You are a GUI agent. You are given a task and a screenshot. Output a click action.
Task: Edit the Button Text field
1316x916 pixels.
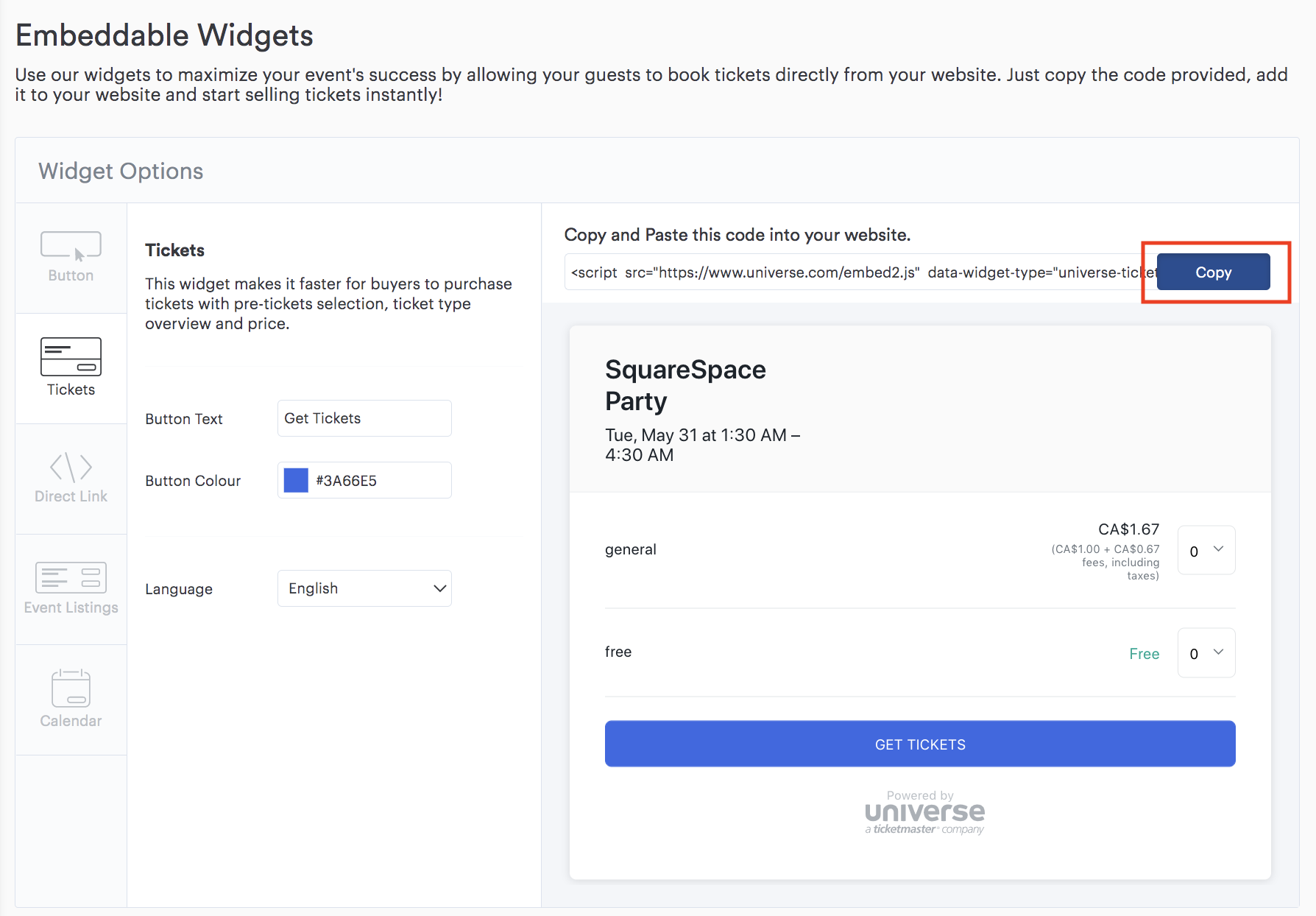click(364, 418)
